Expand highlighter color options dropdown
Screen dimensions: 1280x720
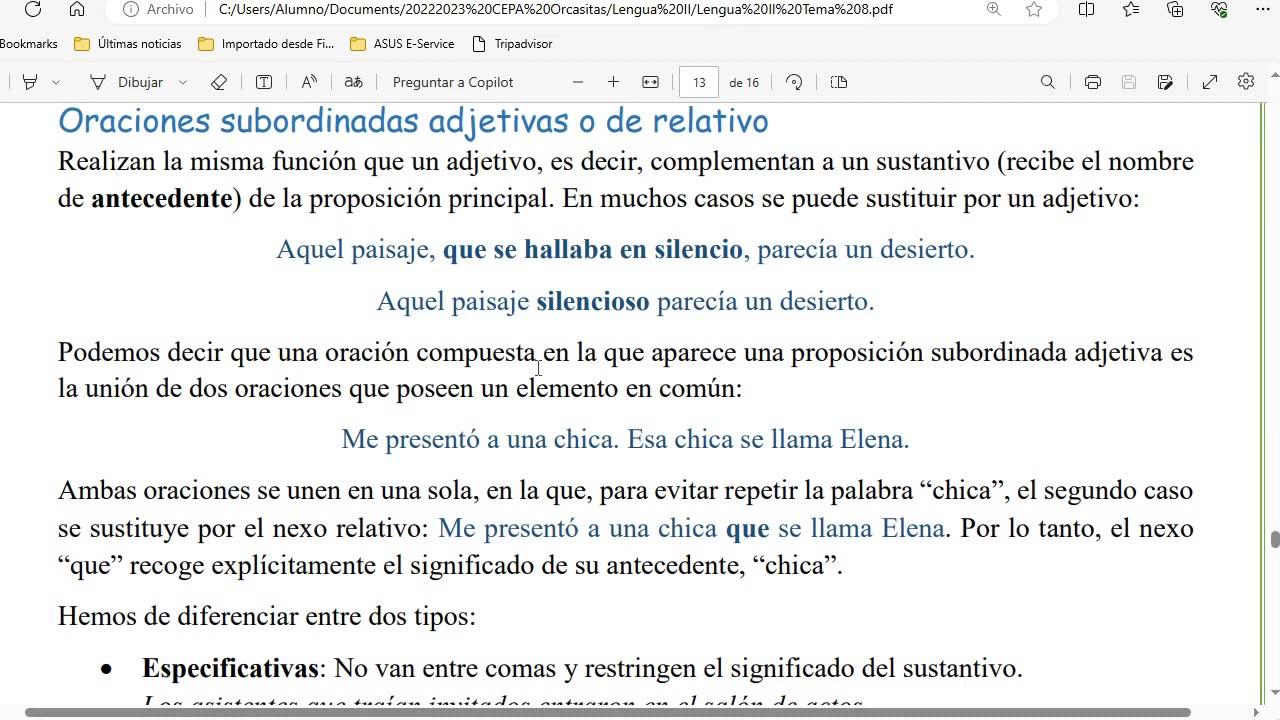[56, 82]
